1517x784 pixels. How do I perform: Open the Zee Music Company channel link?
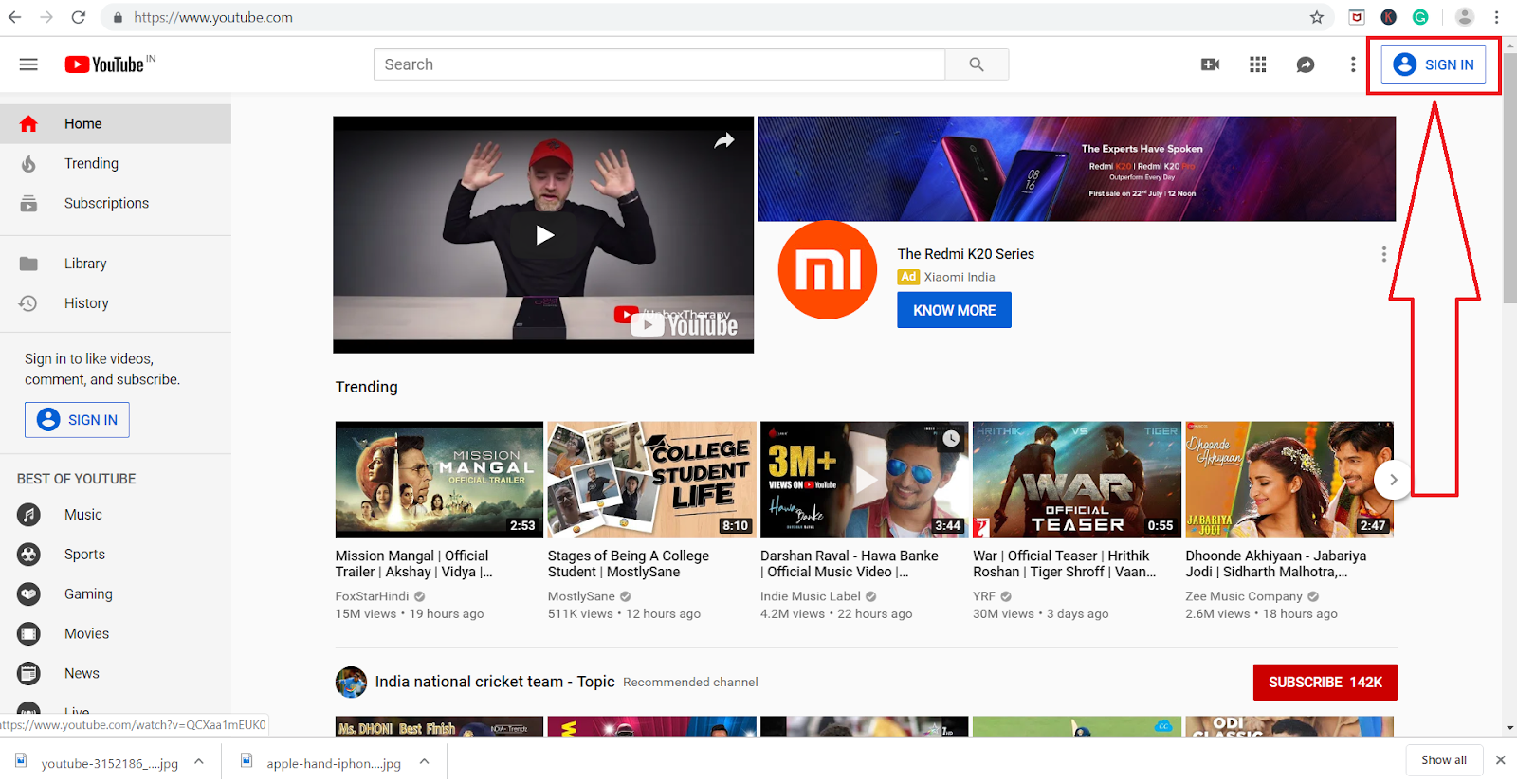[1244, 596]
